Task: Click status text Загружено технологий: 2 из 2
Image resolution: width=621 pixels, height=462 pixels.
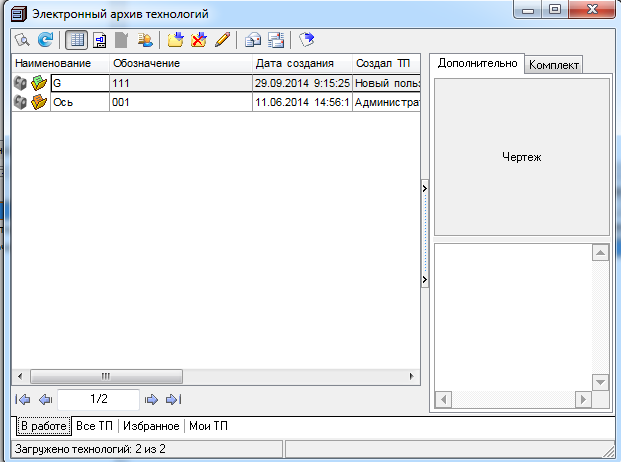Action: [90, 449]
